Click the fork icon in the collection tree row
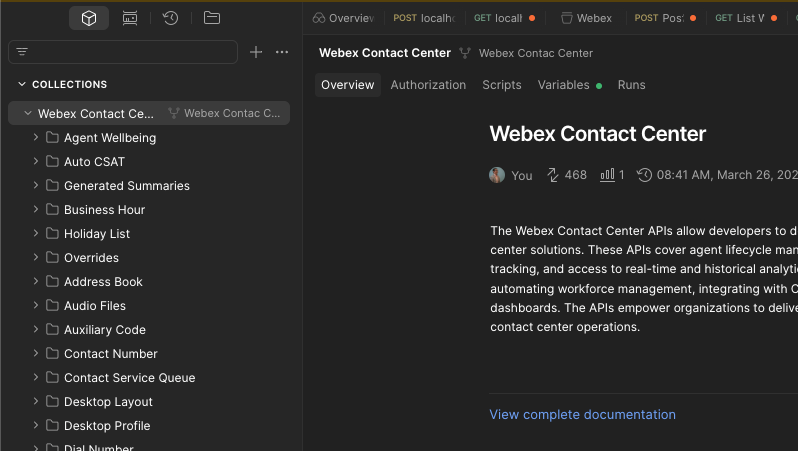Screen dimensions: 798x451 tap(174, 113)
